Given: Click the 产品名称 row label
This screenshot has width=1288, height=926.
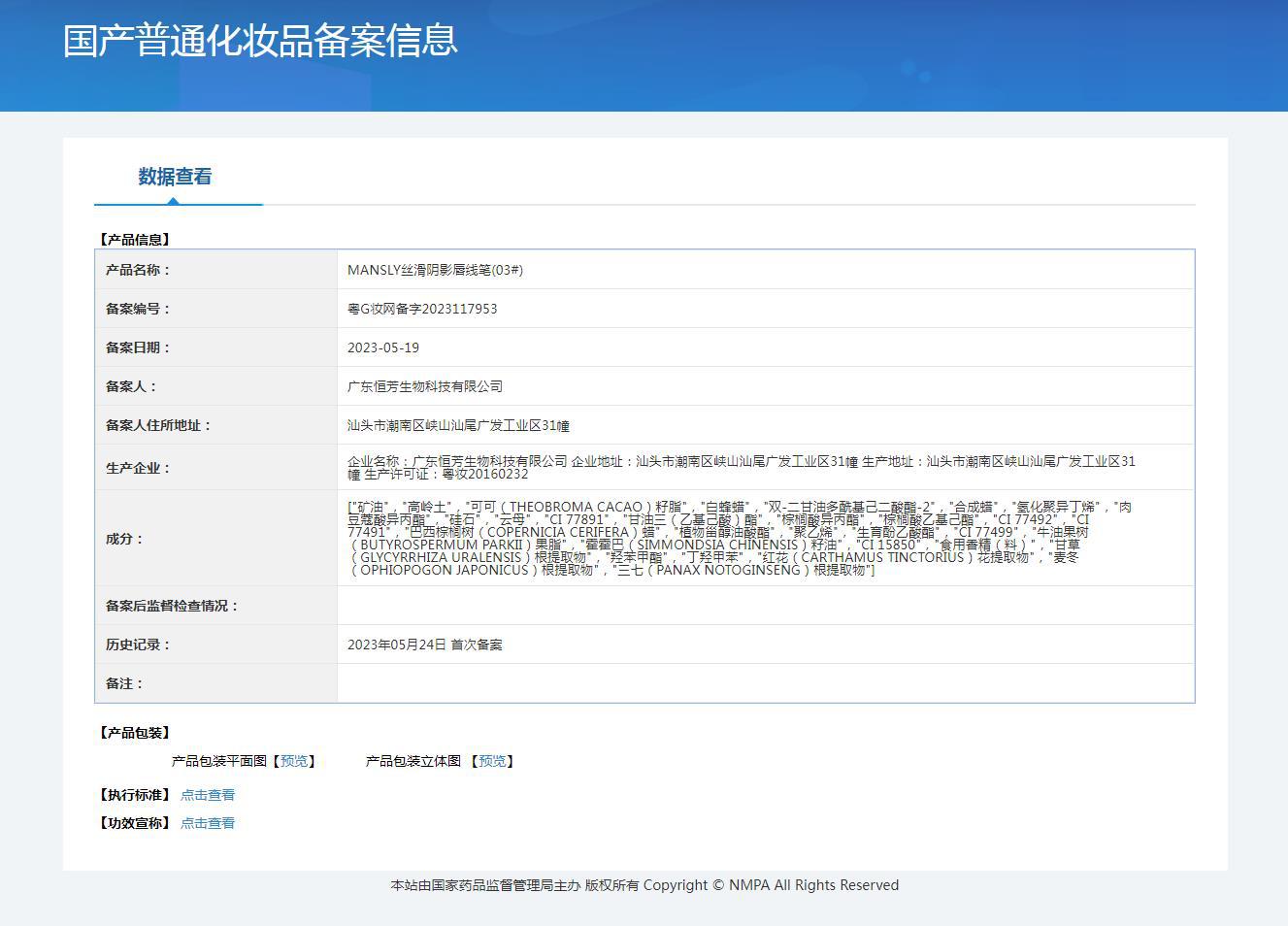Looking at the screenshot, I should click(x=138, y=270).
